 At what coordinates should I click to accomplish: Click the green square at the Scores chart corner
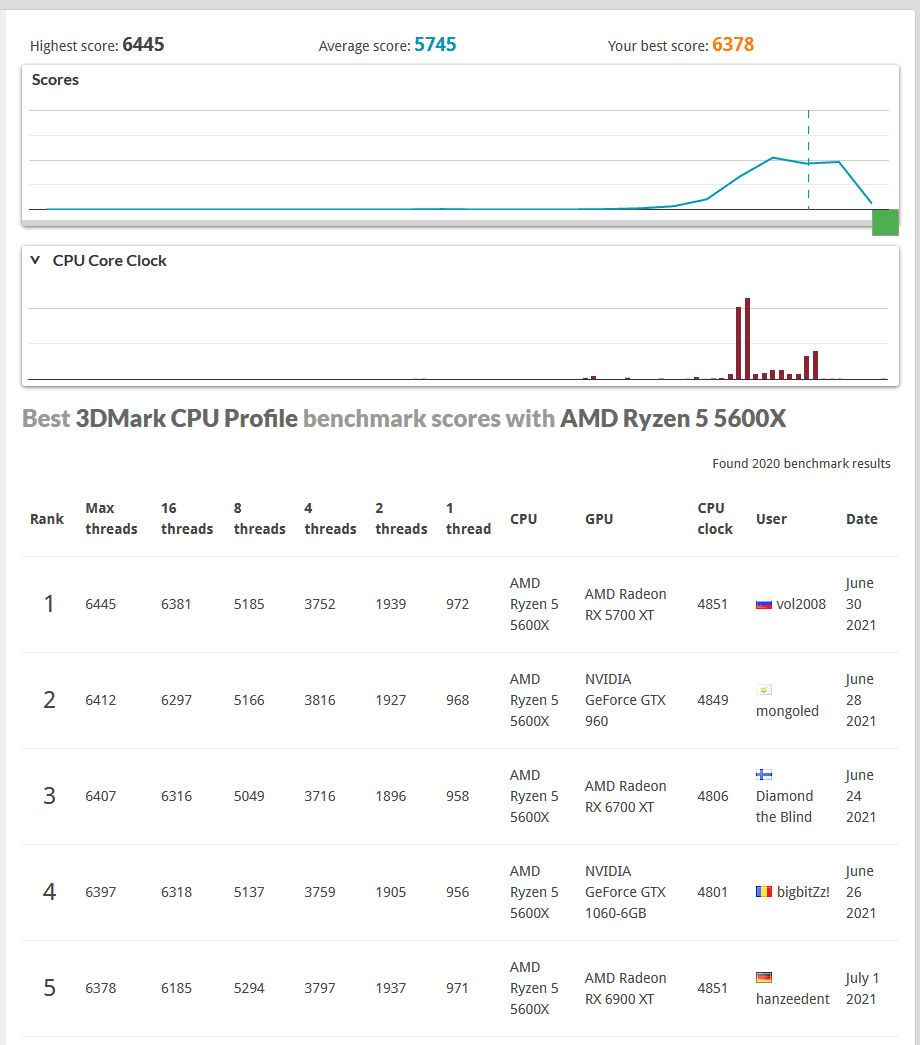tap(885, 223)
